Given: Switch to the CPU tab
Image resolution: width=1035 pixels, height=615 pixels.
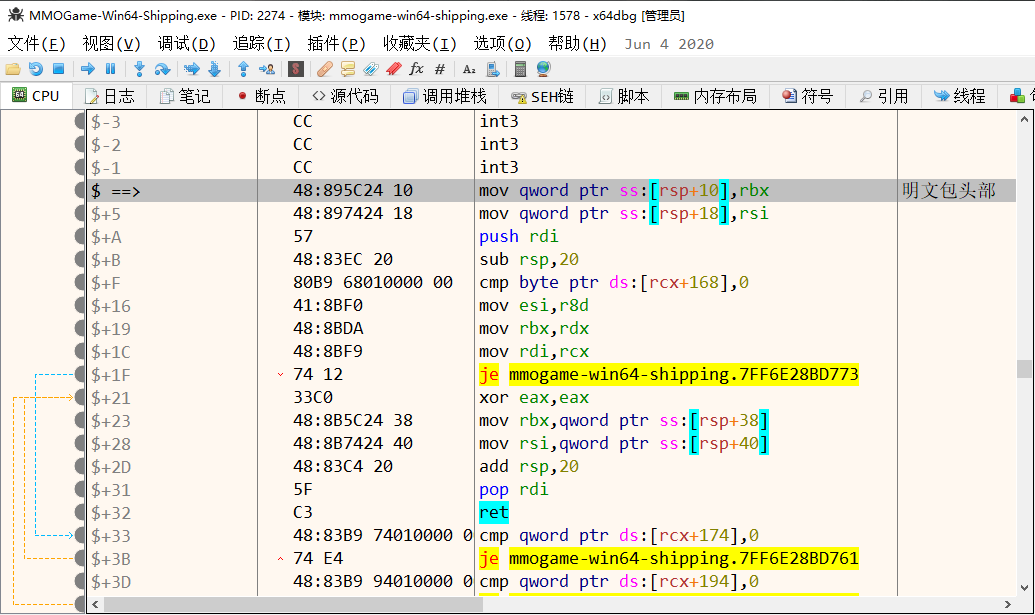Looking at the screenshot, I should point(36,96).
